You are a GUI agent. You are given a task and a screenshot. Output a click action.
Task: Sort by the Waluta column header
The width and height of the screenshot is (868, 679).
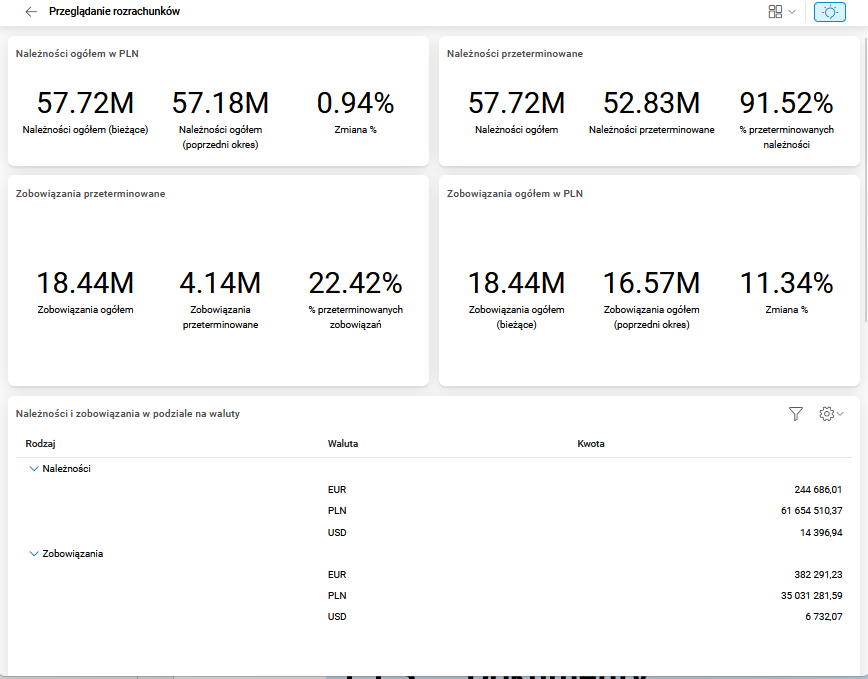point(343,443)
